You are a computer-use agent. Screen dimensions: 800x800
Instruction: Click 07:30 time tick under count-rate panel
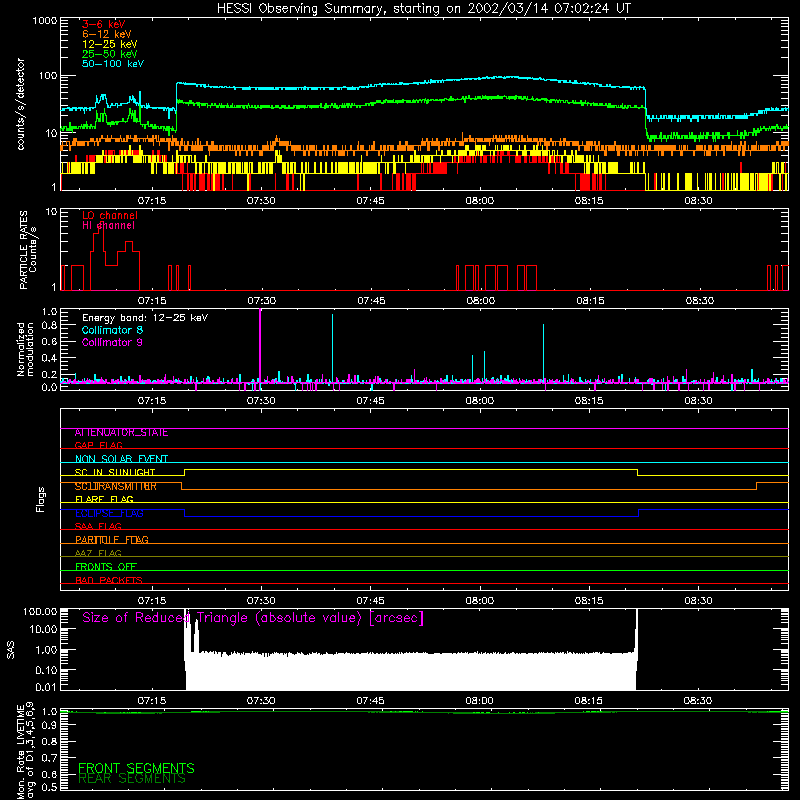261,201
